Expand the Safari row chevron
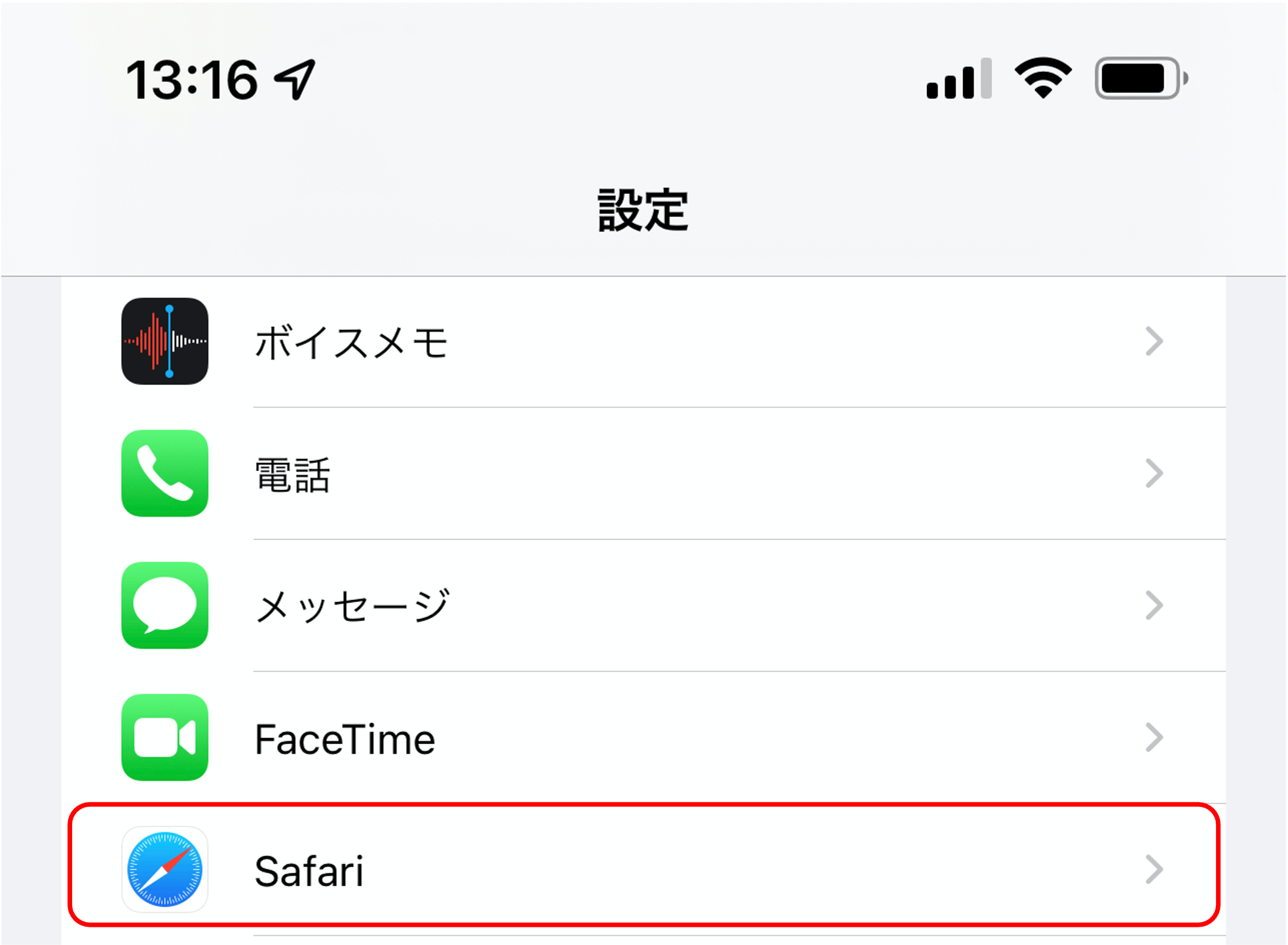 [x=1154, y=870]
